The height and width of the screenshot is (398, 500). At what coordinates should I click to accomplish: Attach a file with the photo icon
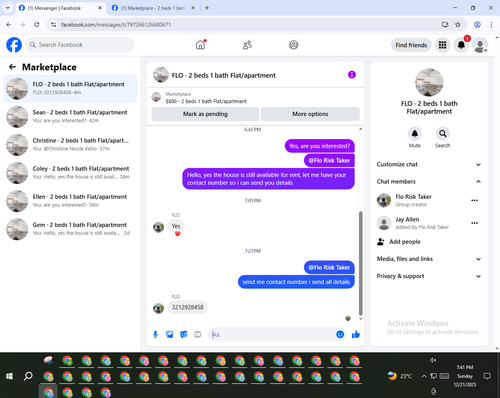[x=170, y=334]
